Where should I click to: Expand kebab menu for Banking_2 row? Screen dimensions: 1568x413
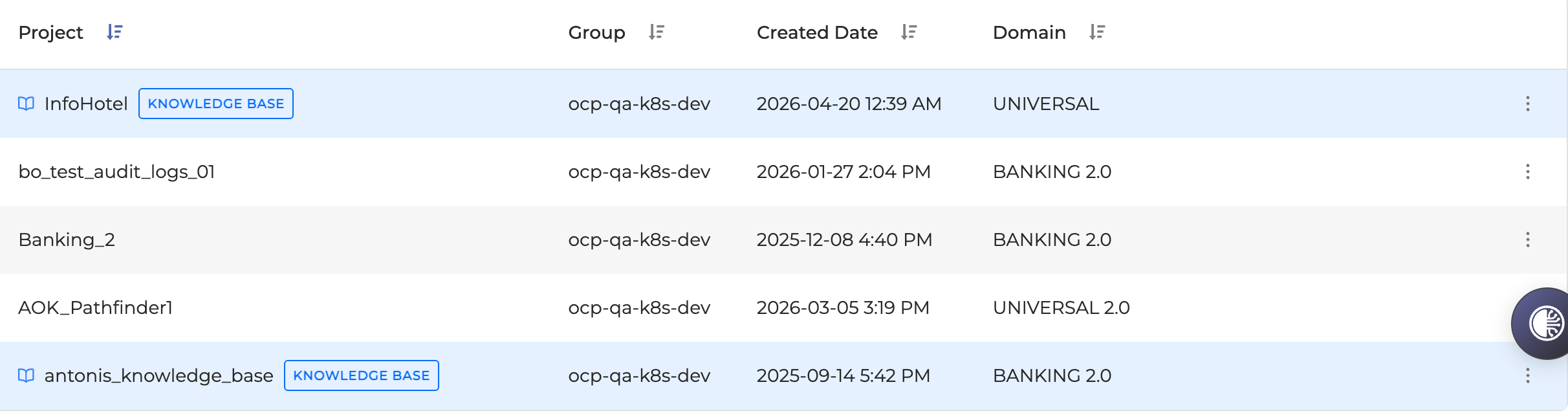(1527, 240)
